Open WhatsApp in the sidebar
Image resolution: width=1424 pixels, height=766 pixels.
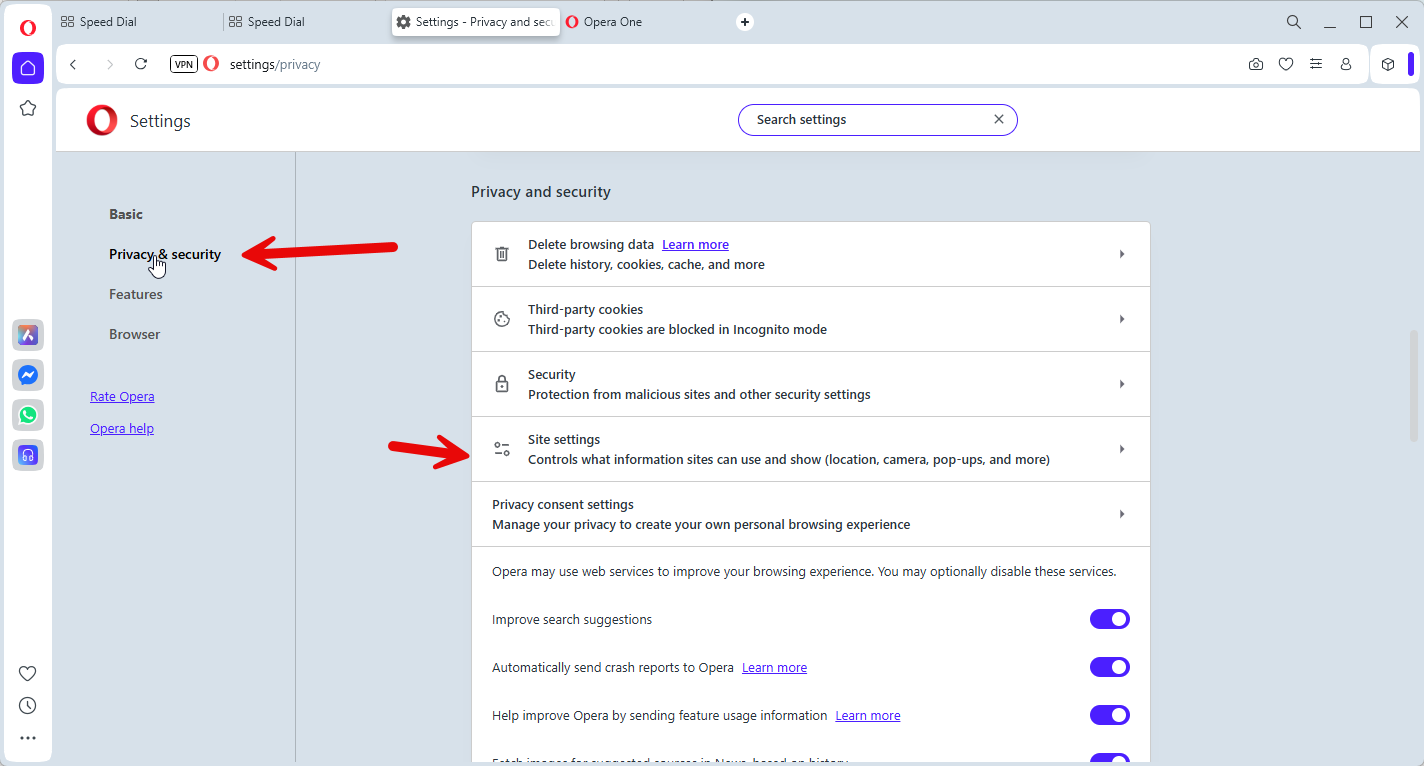tap(28, 415)
